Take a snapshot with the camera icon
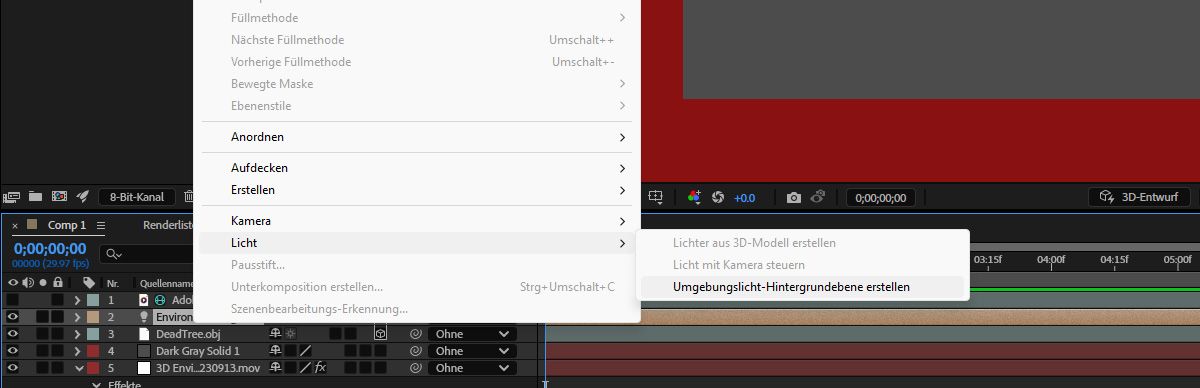This screenshot has width=1200, height=388. coord(794,197)
